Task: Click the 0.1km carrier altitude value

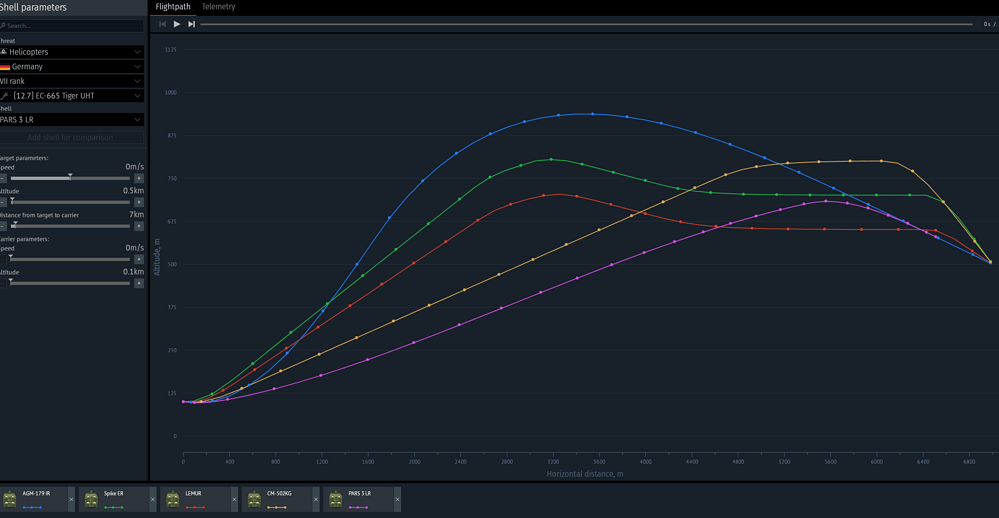Action: 133,271
